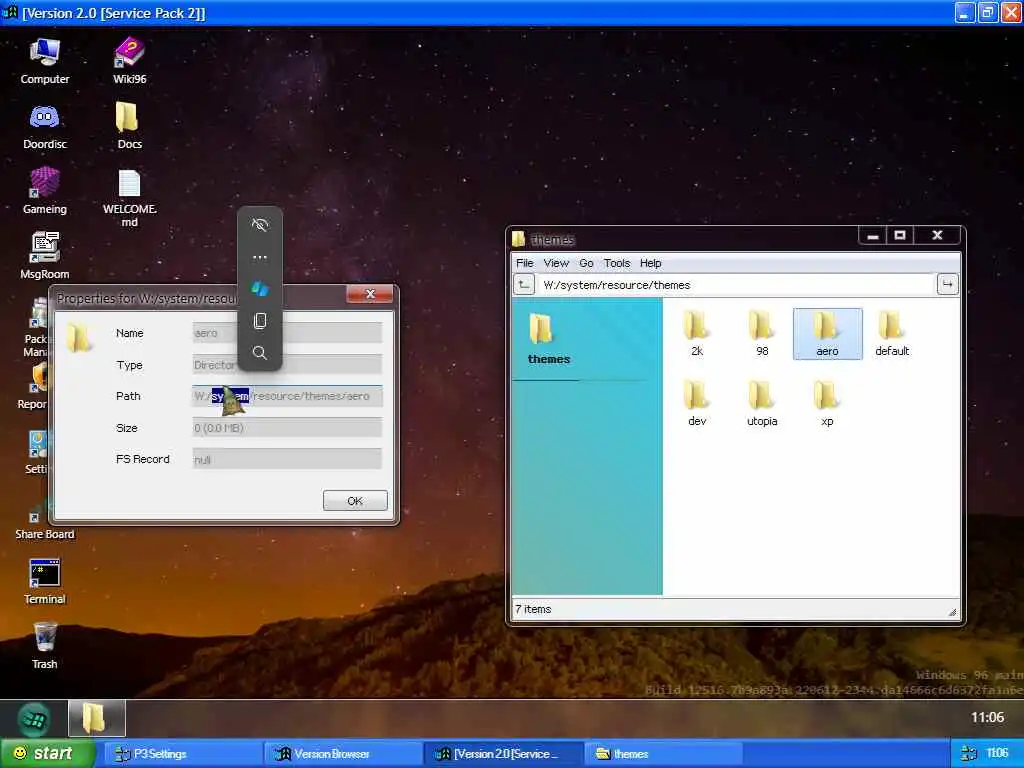1024x768 pixels.
Task: Click the 11:06 clock on inner taskbar
Action: point(987,718)
